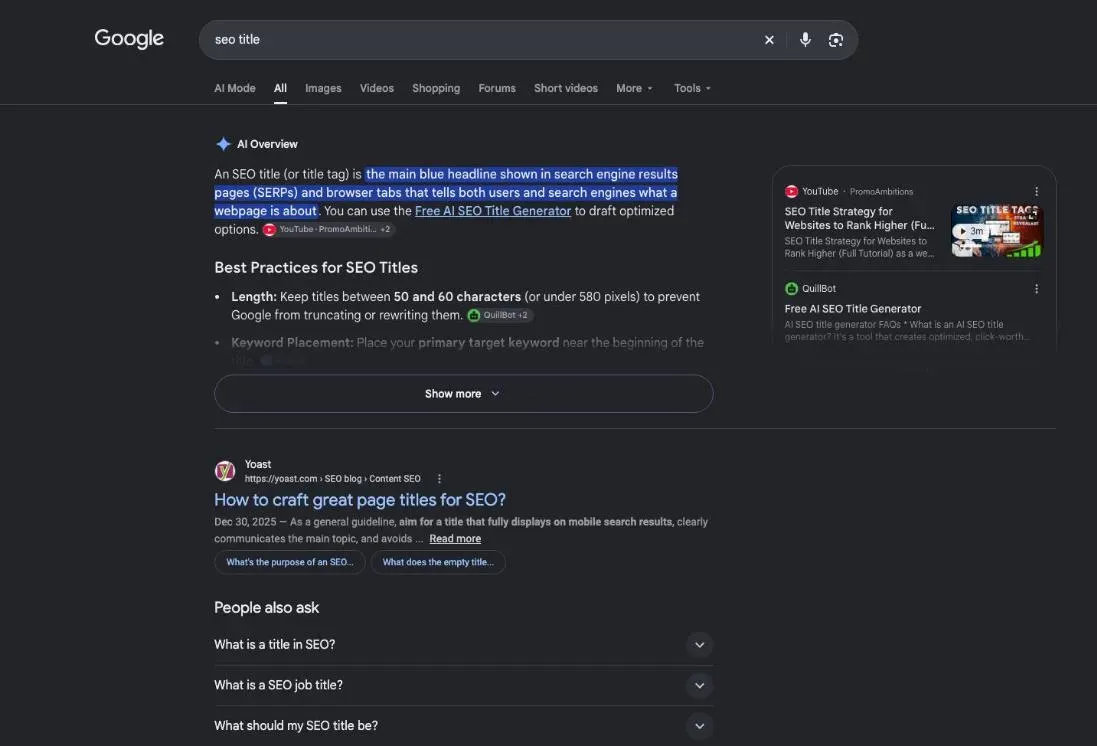Open SEO Title Strategy for Websites video title
Viewport: 1097px width, 746px height.
tap(859, 218)
